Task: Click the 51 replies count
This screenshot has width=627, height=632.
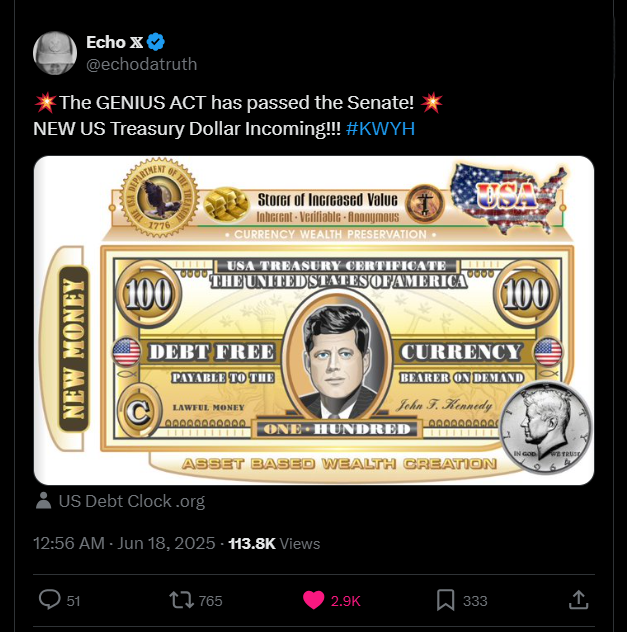Action: point(73,601)
